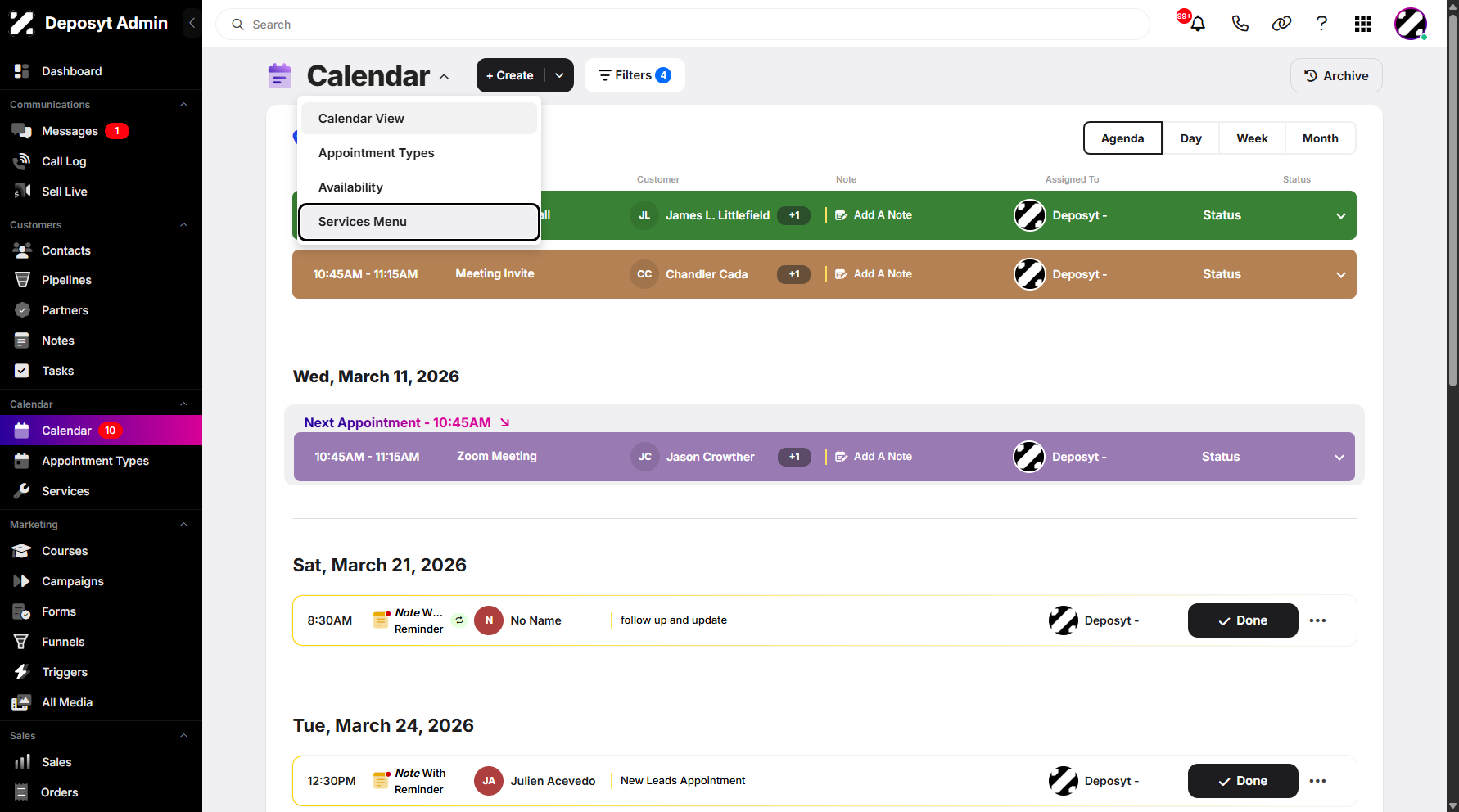1459x812 pixels.
Task: Mark the 8:30AM reminder as Done
Action: tap(1243, 620)
